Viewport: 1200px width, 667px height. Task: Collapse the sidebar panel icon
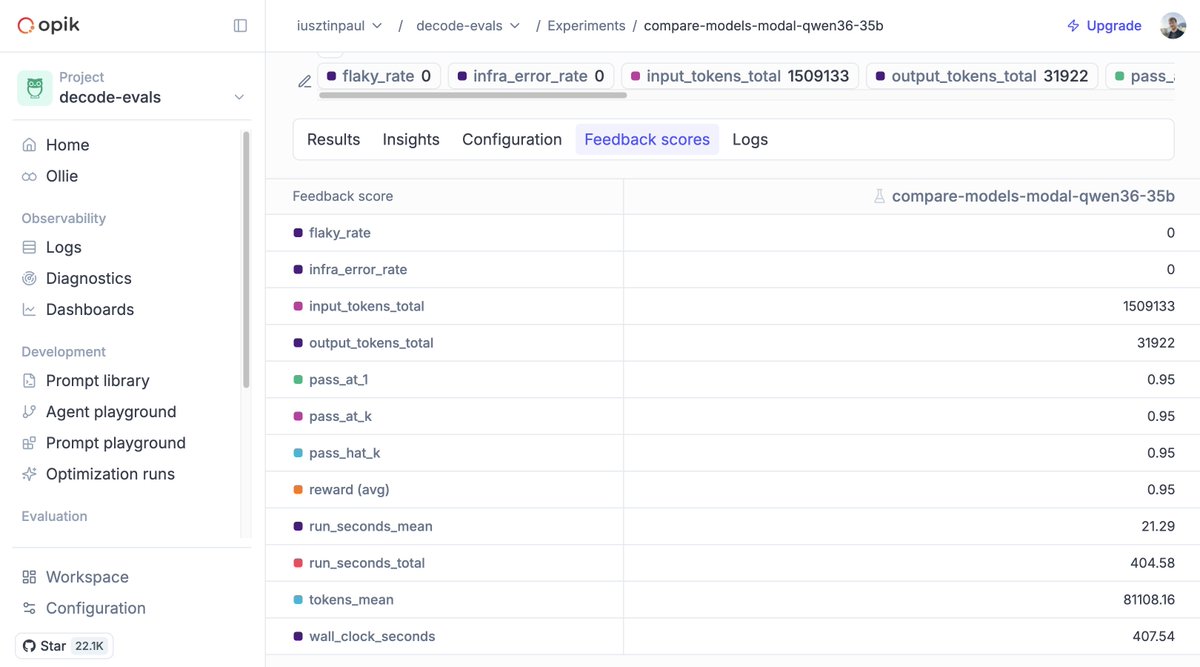[x=240, y=26]
